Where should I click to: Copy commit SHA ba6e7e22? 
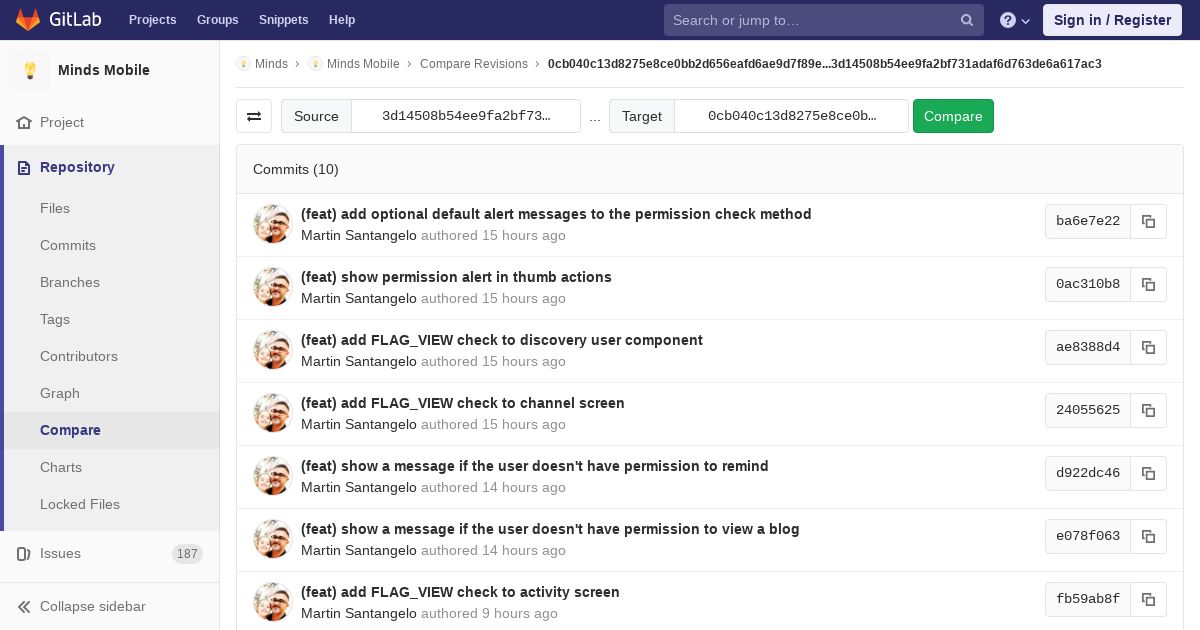click(1148, 221)
